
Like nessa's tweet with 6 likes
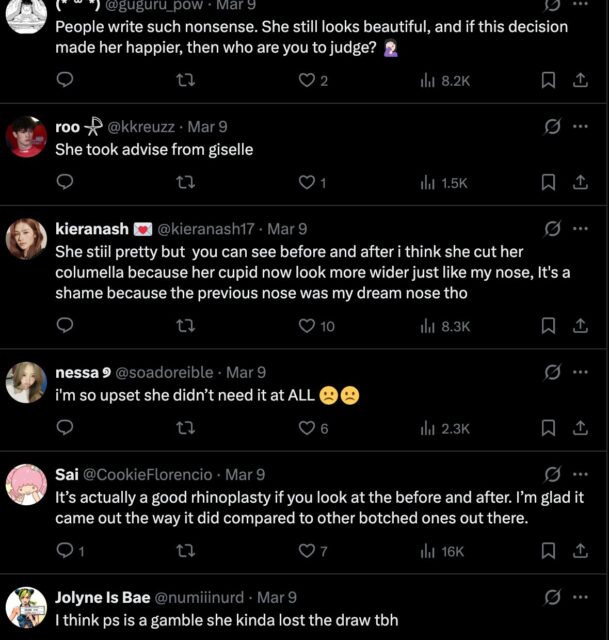tap(307, 428)
